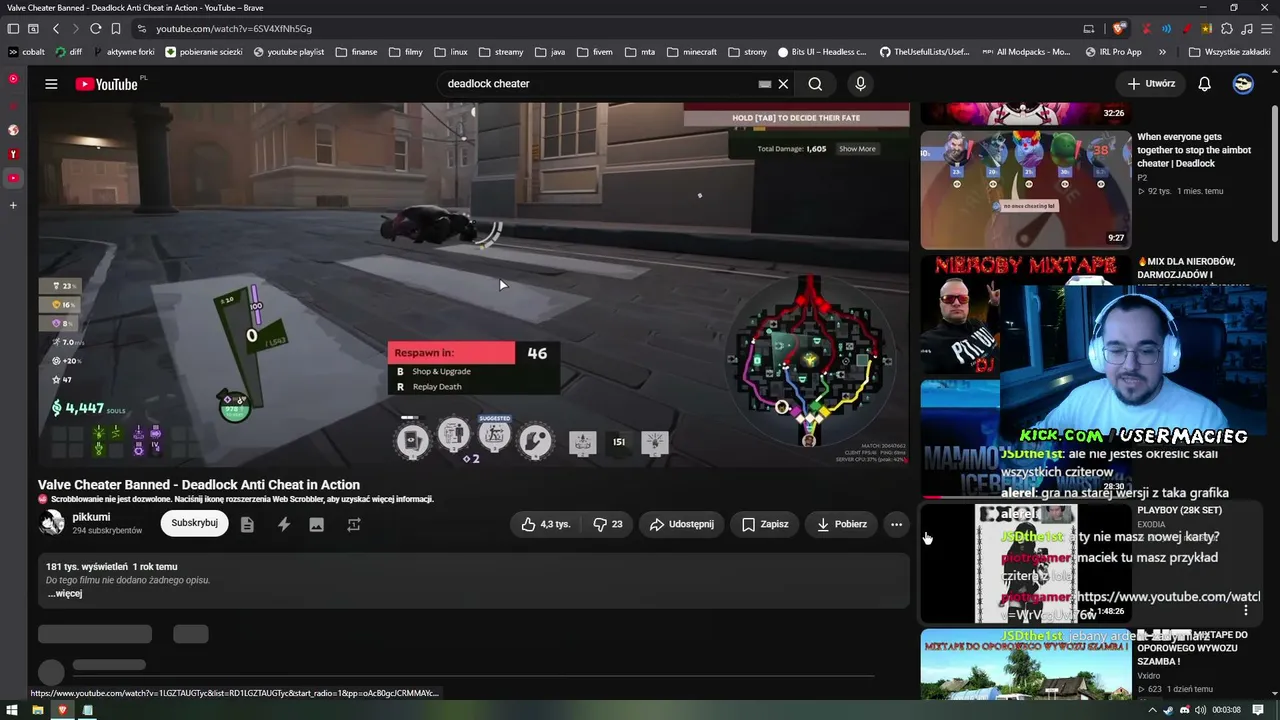Open the Brave main hamburger menu

(1267, 29)
